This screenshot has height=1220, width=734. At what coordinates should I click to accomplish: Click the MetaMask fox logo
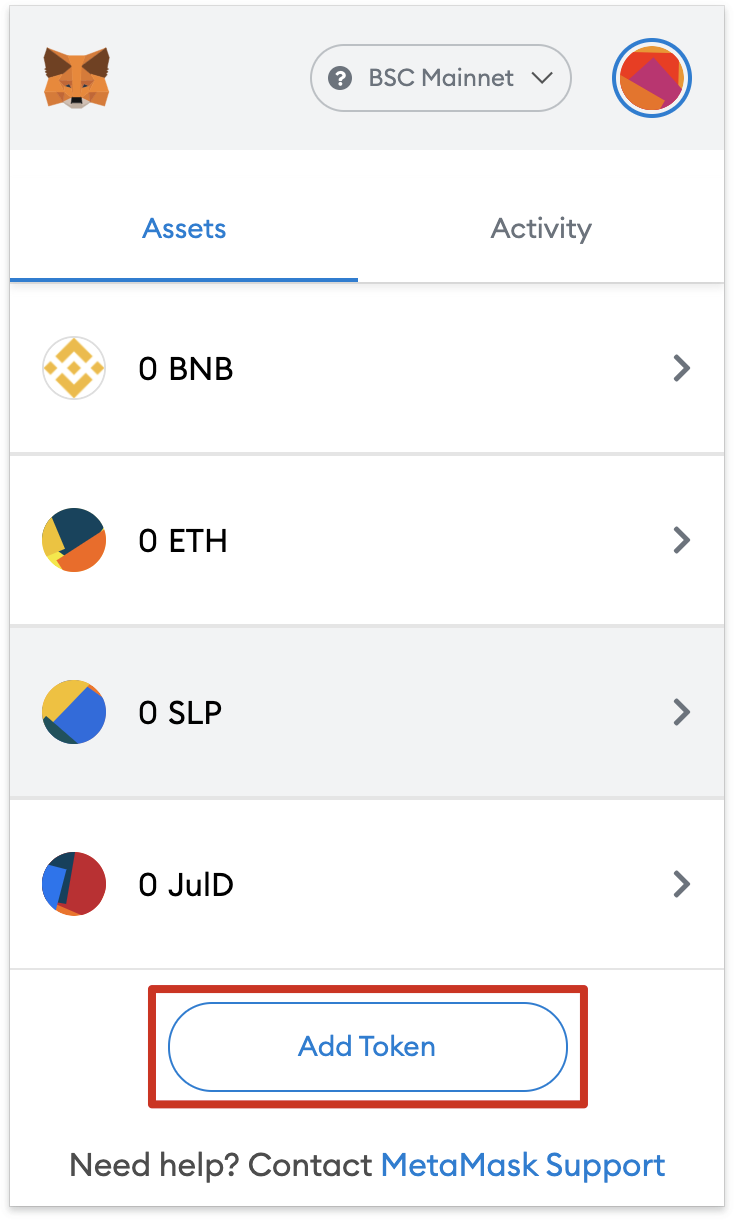click(x=76, y=78)
